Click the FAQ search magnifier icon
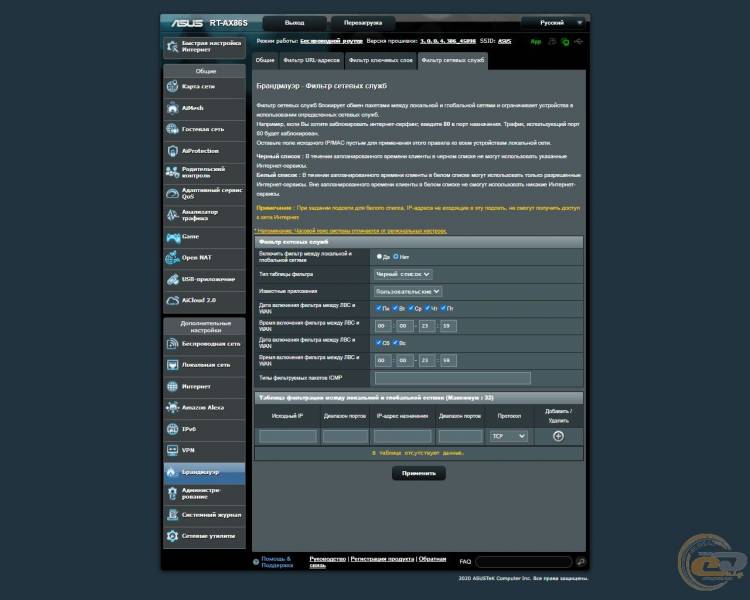This screenshot has width=750, height=600. click(x=581, y=562)
